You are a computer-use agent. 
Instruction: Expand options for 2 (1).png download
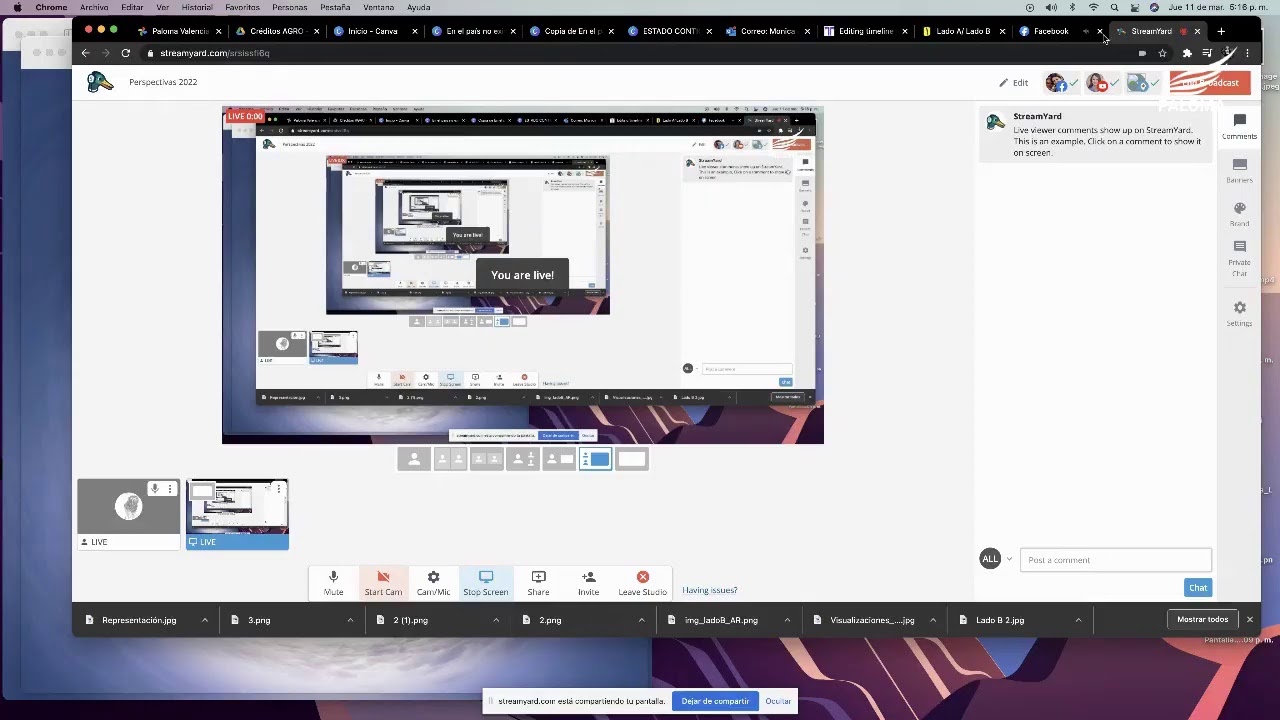pos(496,620)
